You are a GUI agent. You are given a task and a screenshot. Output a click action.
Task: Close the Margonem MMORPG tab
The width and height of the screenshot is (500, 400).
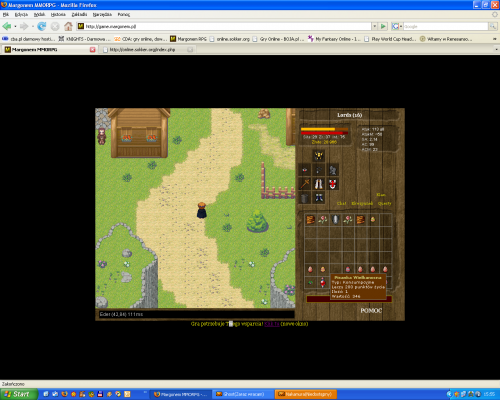tap(93, 49)
